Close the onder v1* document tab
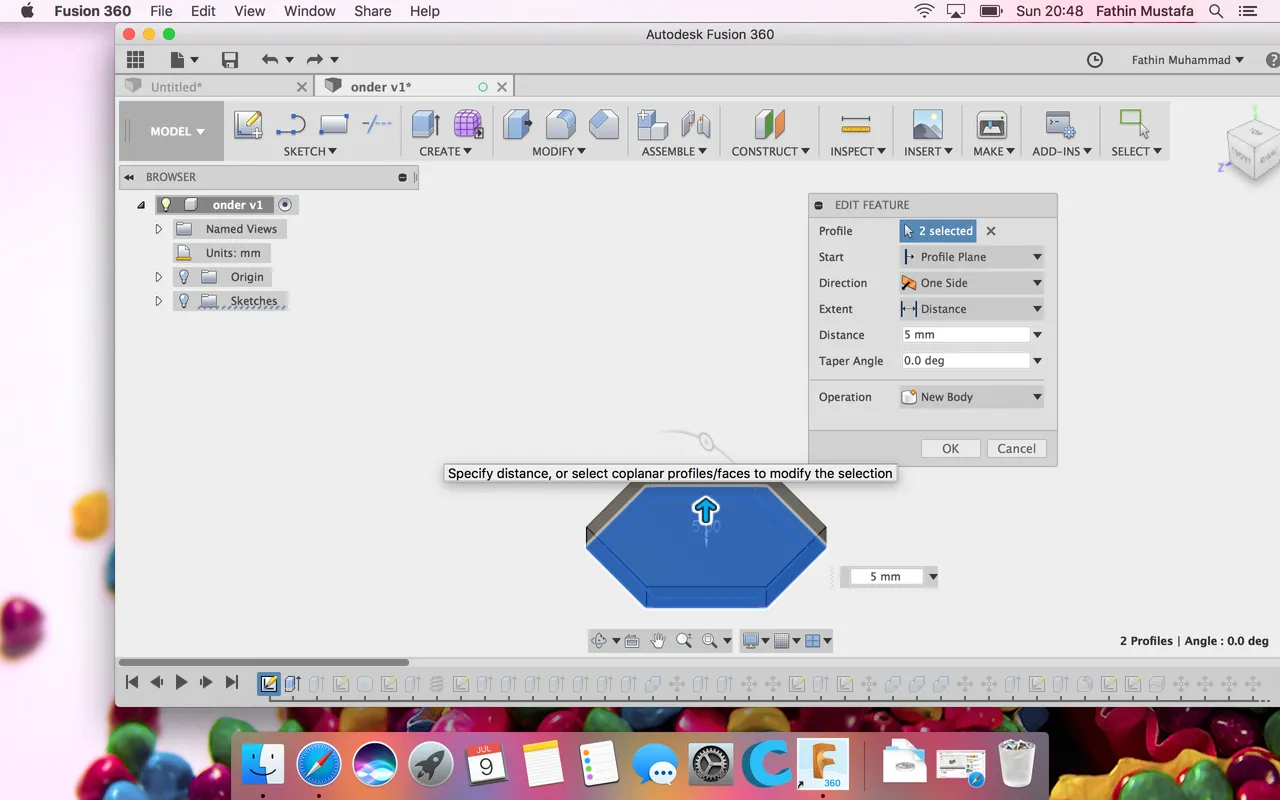 [x=502, y=87]
